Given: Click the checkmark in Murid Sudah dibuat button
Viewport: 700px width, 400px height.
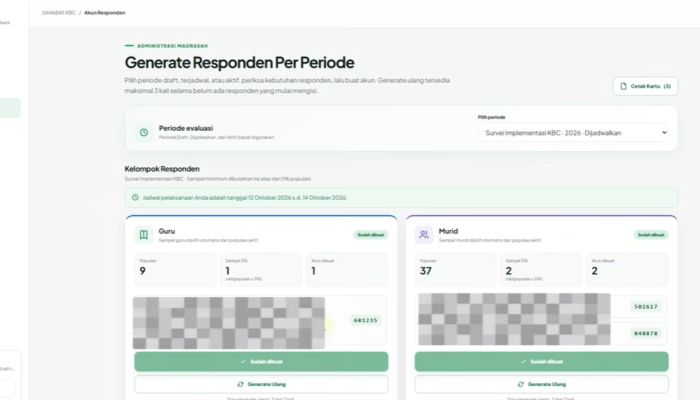Looking at the screenshot, I should coord(523,362).
